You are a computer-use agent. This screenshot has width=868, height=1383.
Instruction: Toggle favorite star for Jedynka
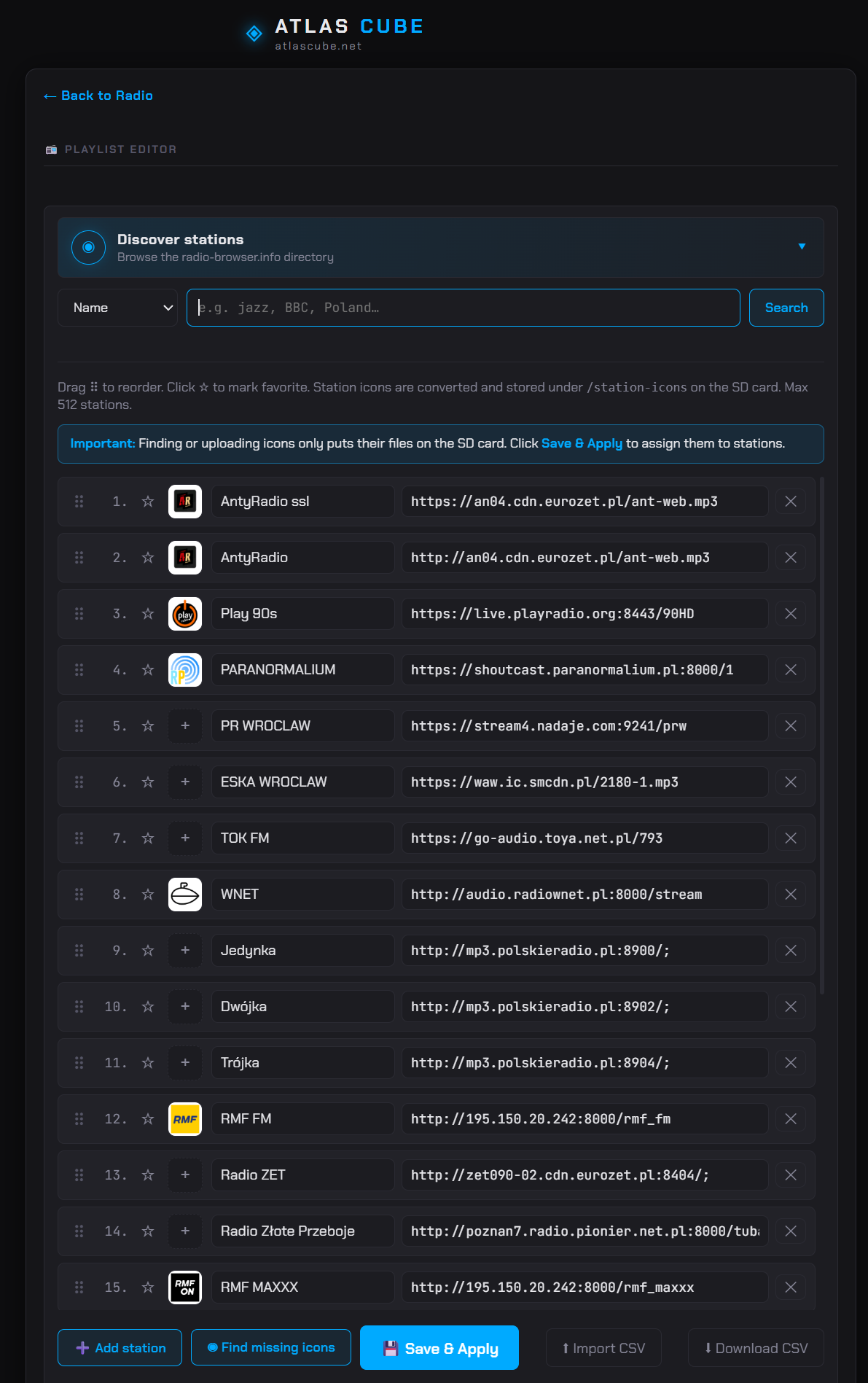148,951
